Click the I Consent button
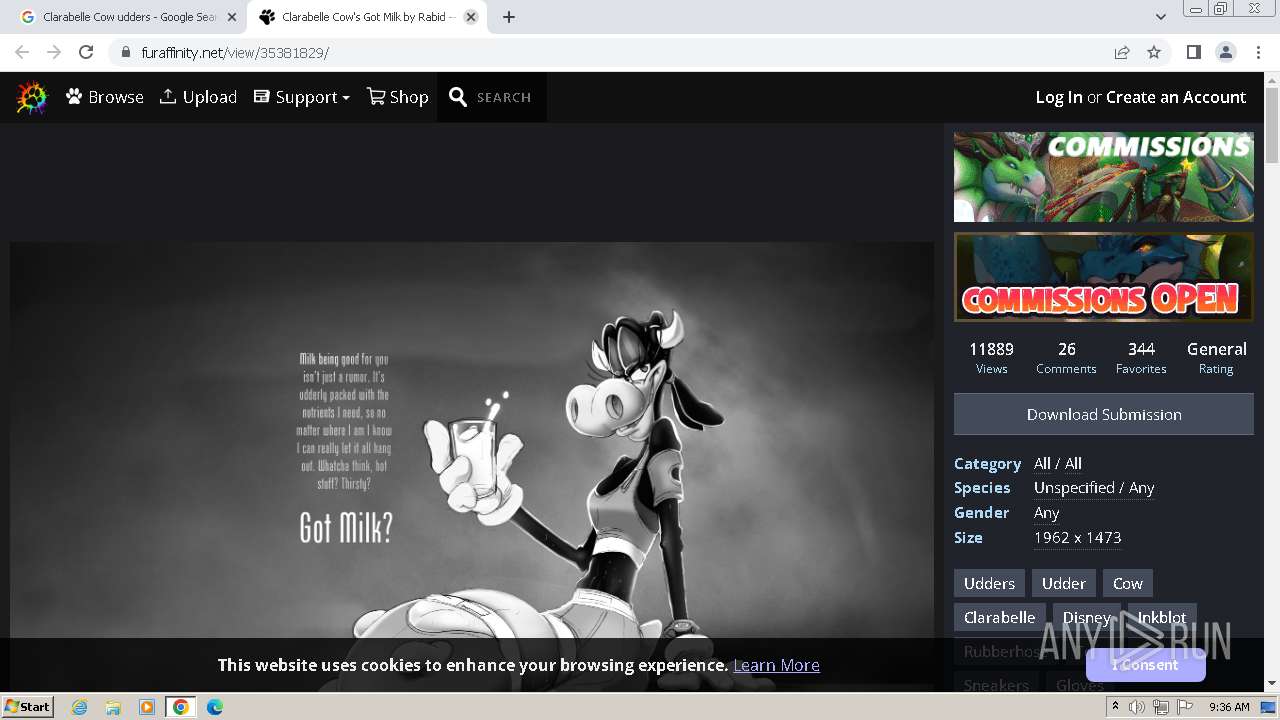Image resolution: width=1280 pixels, height=720 pixels. coord(1145,665)
